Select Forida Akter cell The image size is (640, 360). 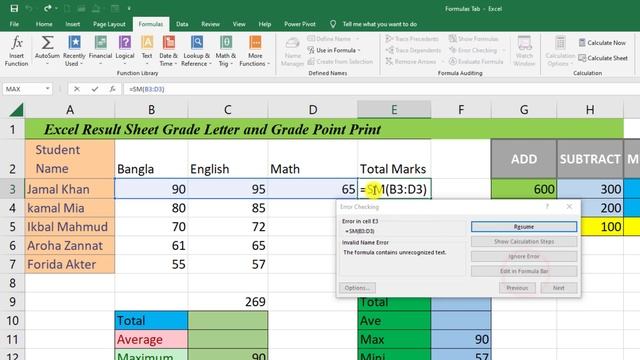tap(70, 264)
